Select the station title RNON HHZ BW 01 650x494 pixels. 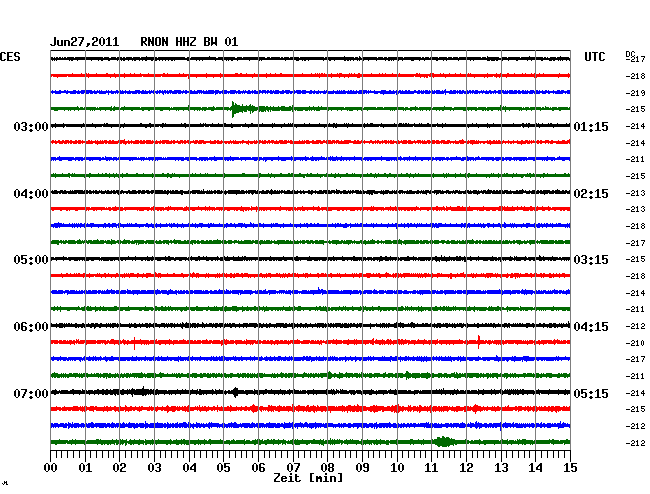point(189,42)
